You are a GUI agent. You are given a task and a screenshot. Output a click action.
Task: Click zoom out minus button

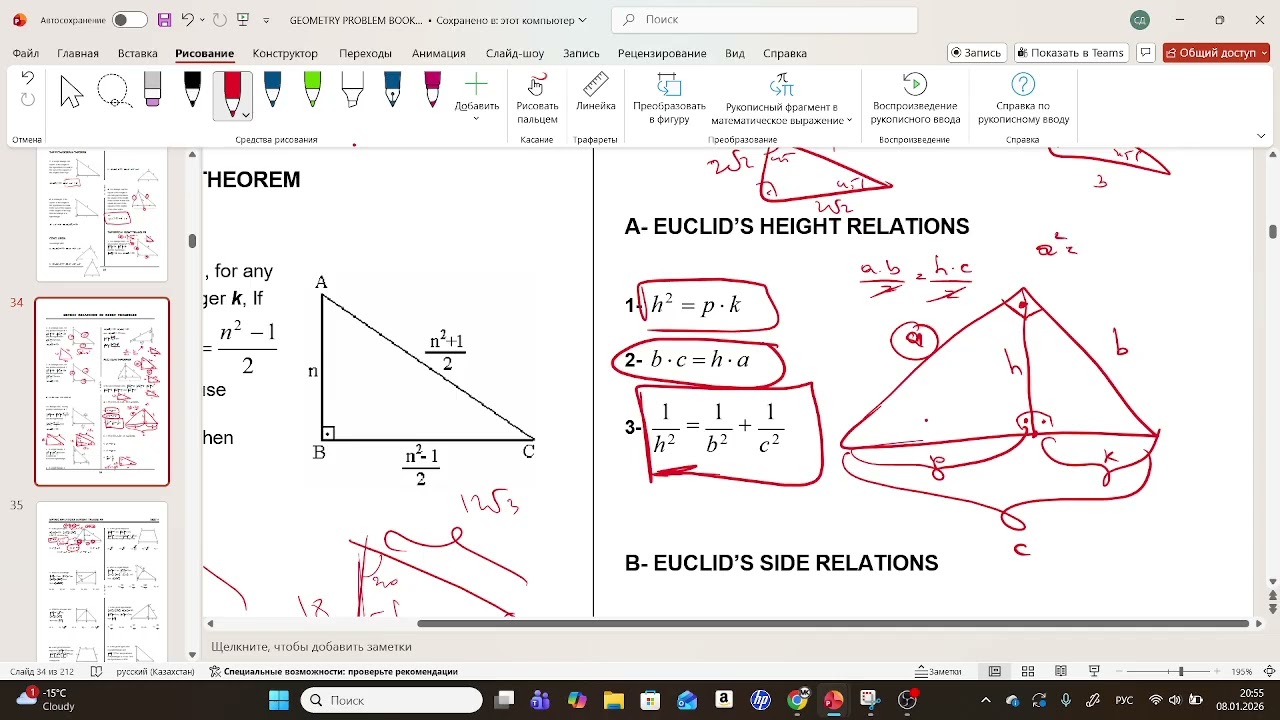coord(1119,671)
